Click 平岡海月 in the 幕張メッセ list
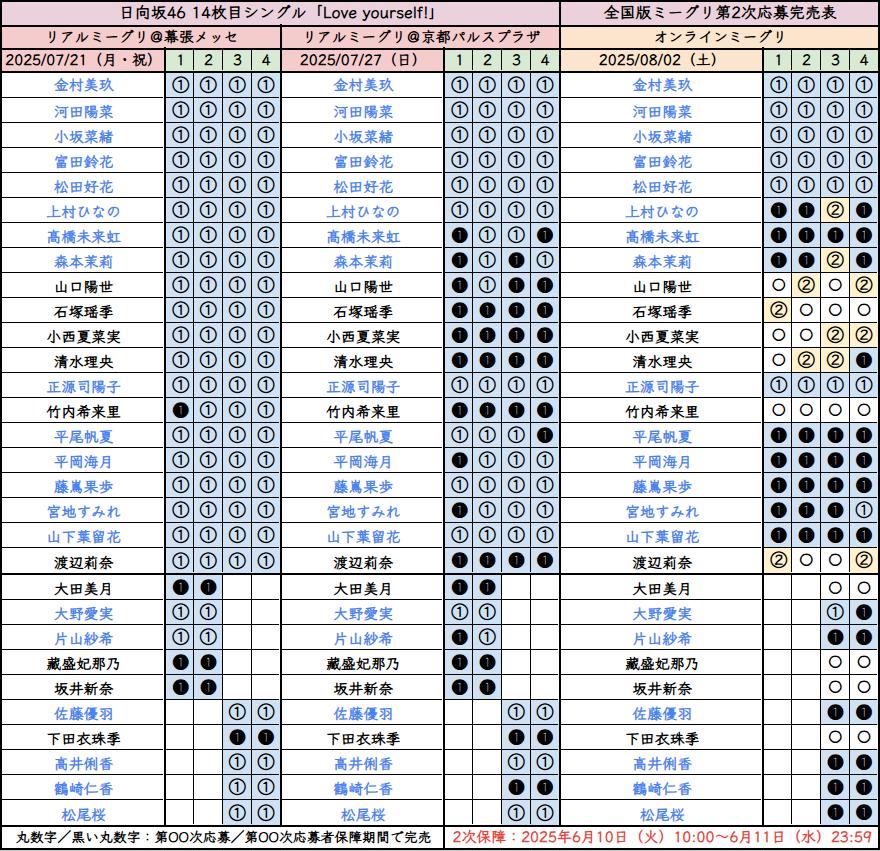The image size is (880, 851). coord(84,461)
